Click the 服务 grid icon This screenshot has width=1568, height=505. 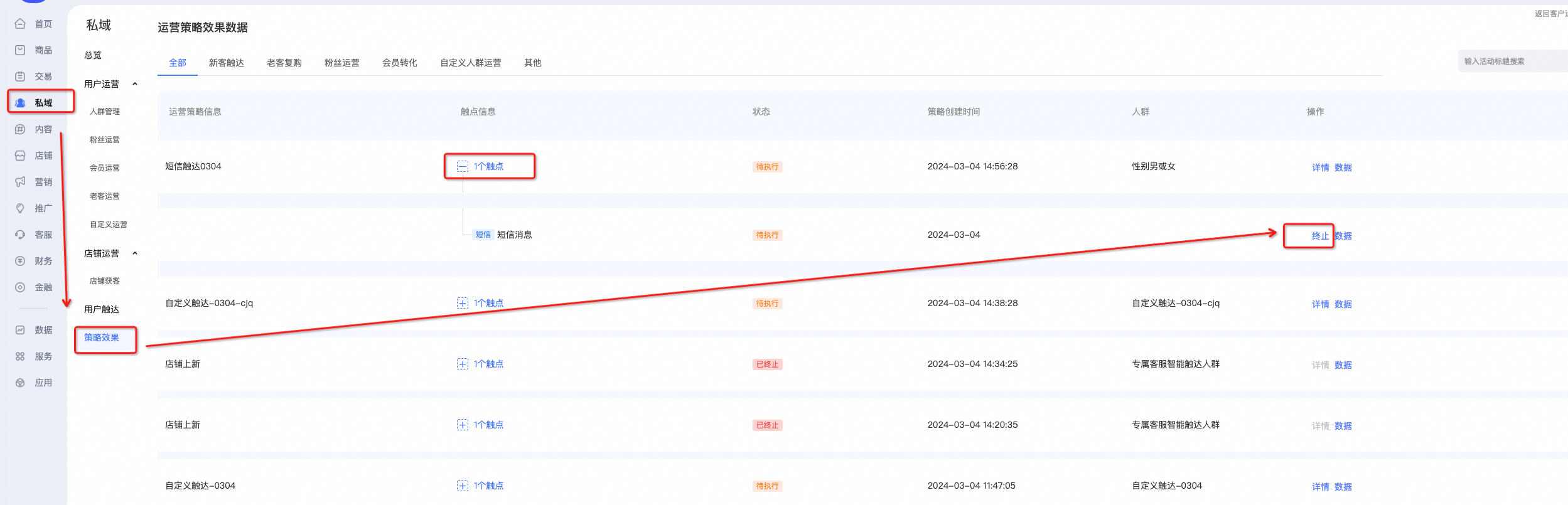pyautogui.click(x=20, y=356)
